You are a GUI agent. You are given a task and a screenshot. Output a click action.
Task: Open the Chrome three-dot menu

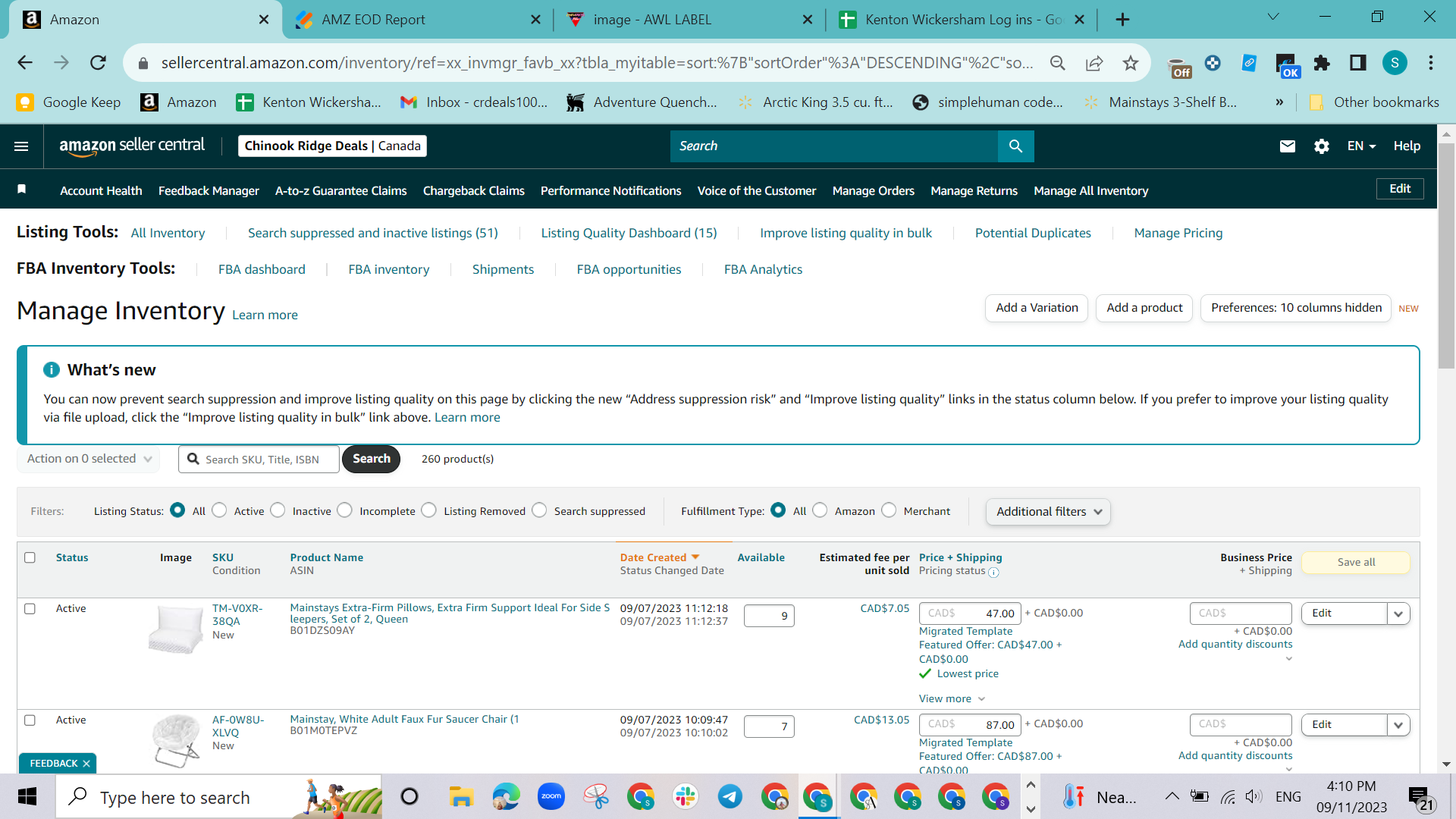coord(1430,63)
